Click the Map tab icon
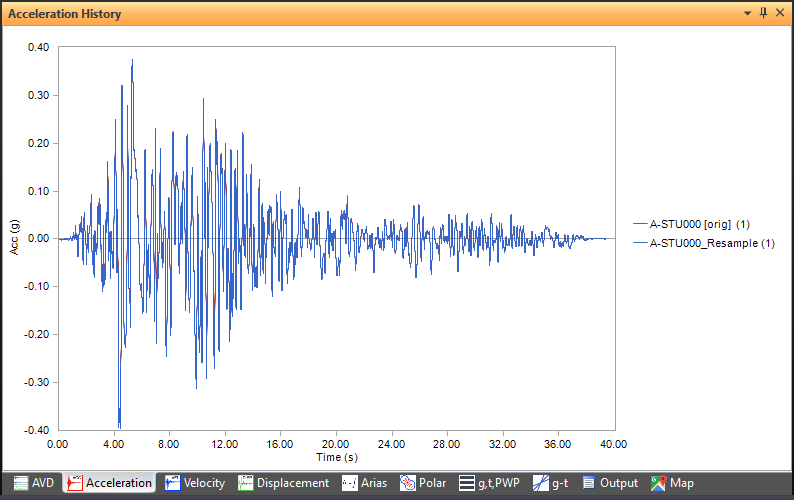The height and width of the screenshot is (500, 794). (658, 483)
